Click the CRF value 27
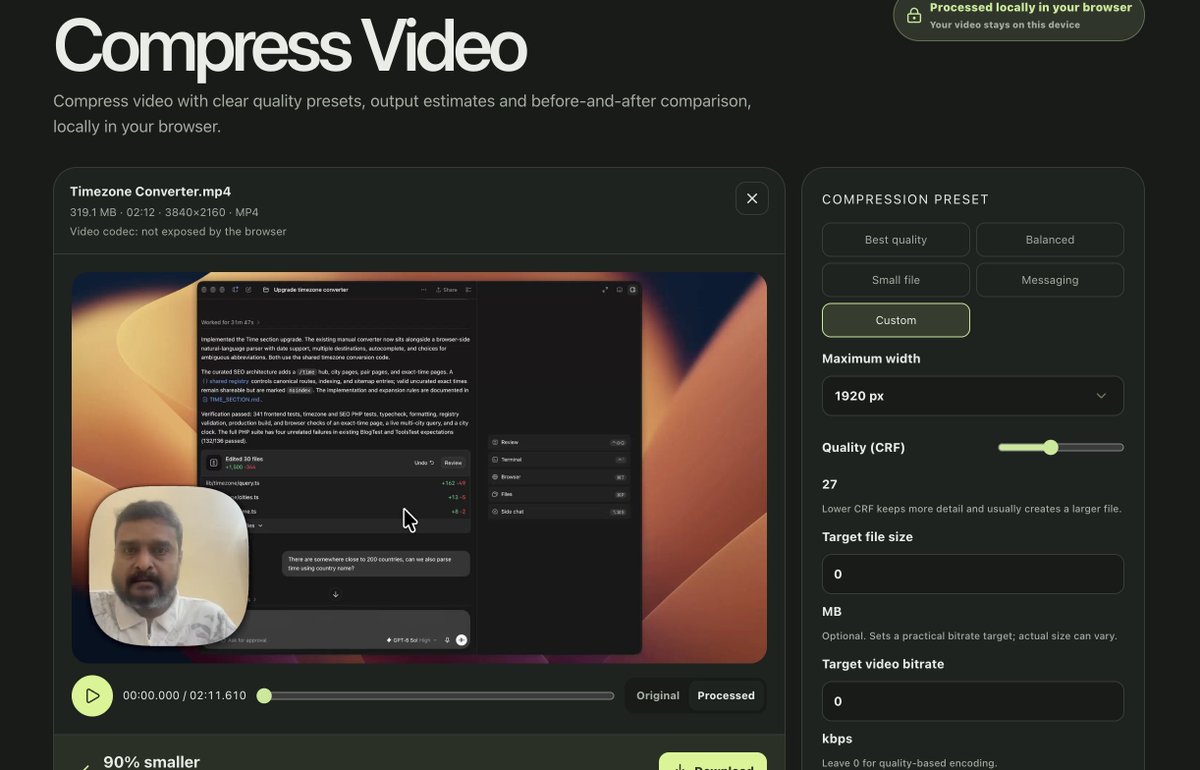The image size is (1200, 770). coord(830,484)
